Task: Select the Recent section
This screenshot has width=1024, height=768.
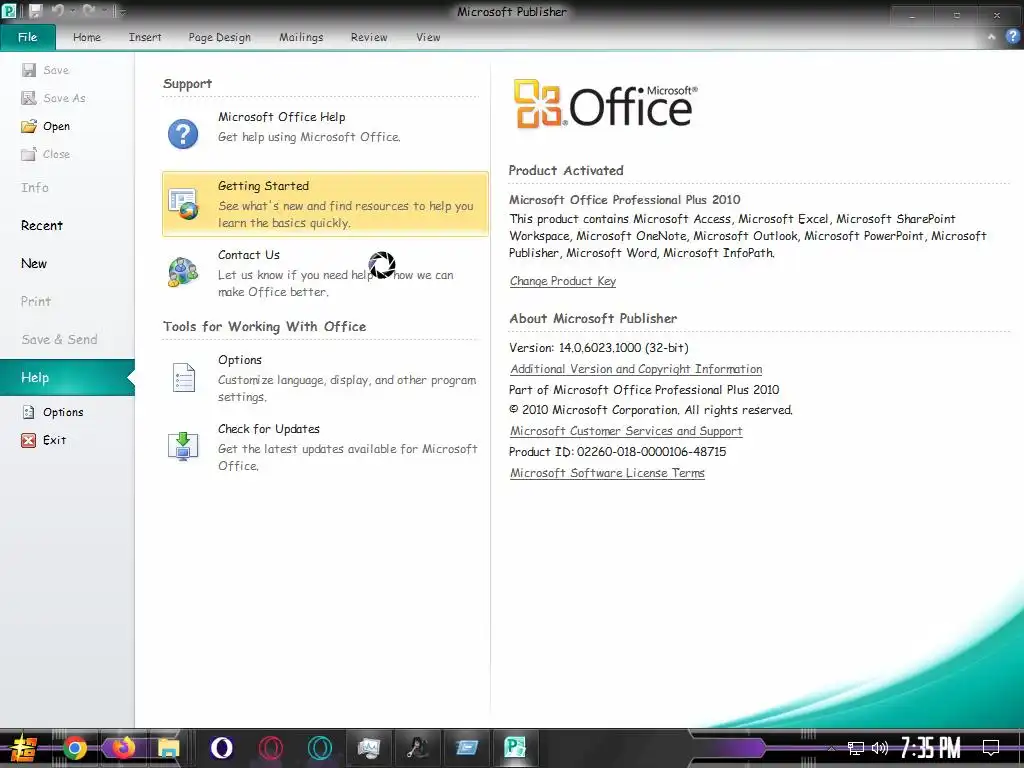Action: (42, 225)
